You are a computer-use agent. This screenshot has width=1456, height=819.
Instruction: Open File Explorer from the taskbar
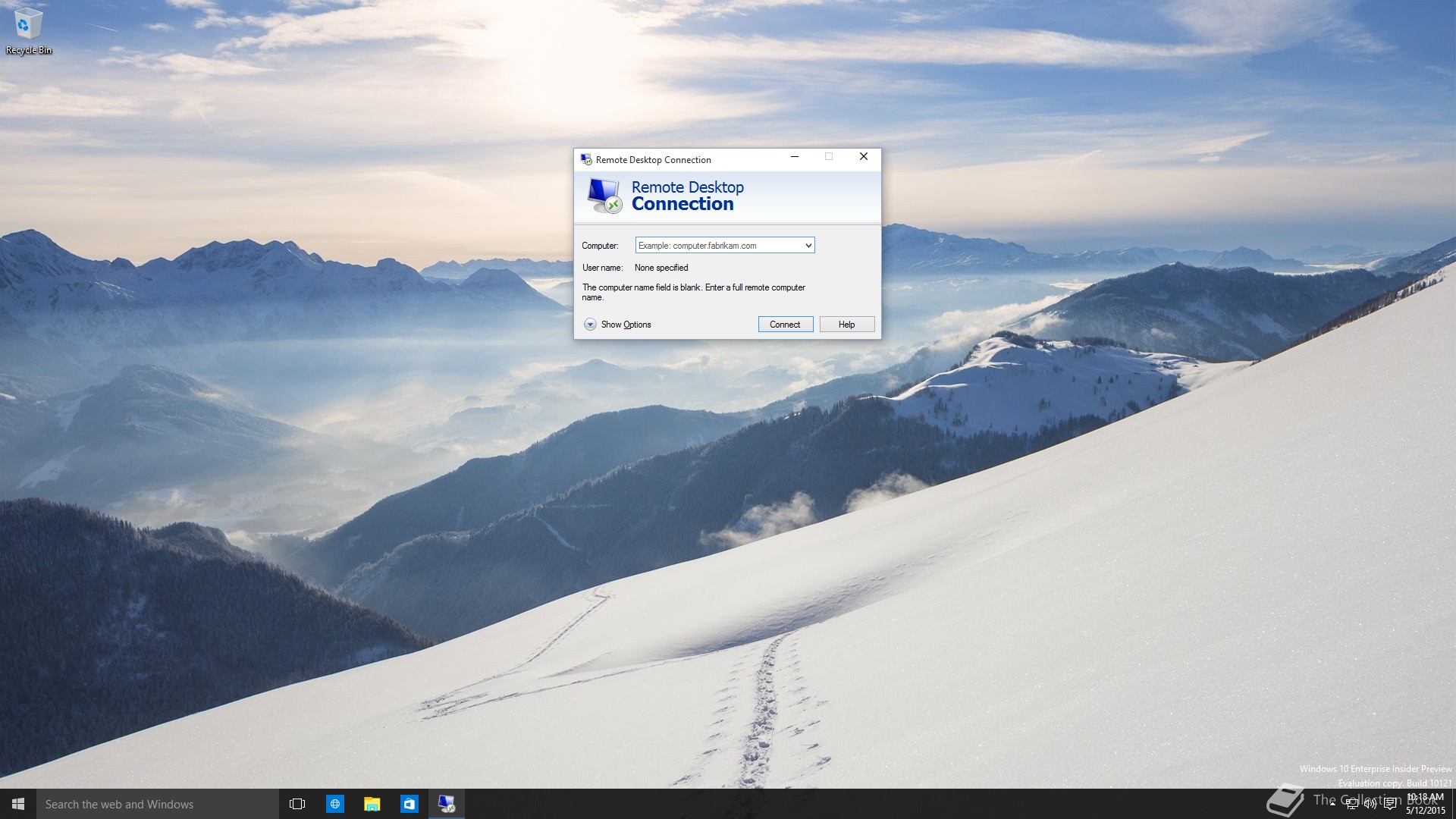[x=372, y=804]
